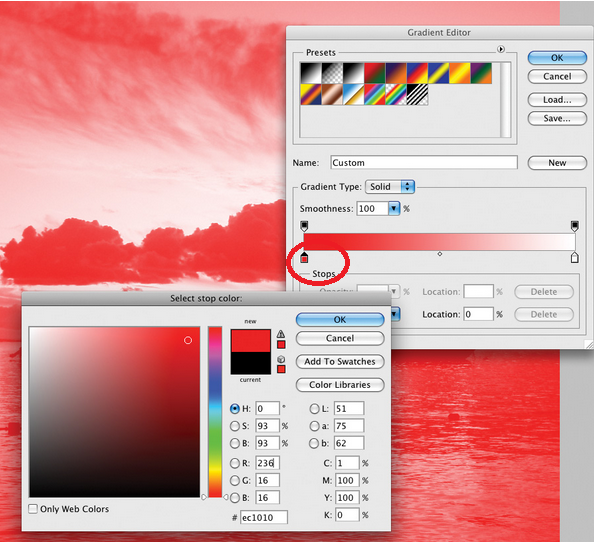Select the B brightness radio button

235,443
